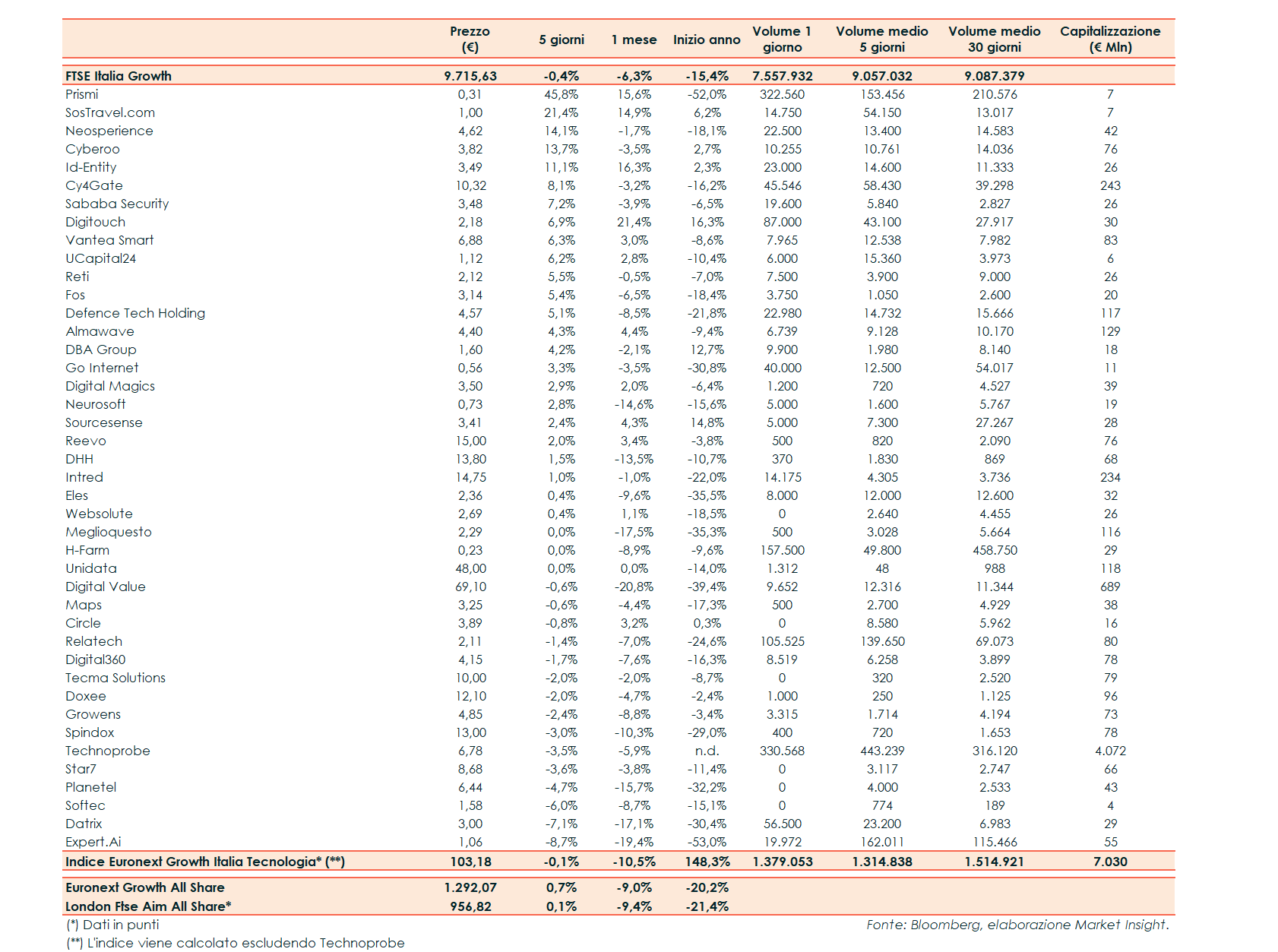1278x952 pixels.
Task: Select the "Digital Value" company name
Action: click(x=106, y=587)
